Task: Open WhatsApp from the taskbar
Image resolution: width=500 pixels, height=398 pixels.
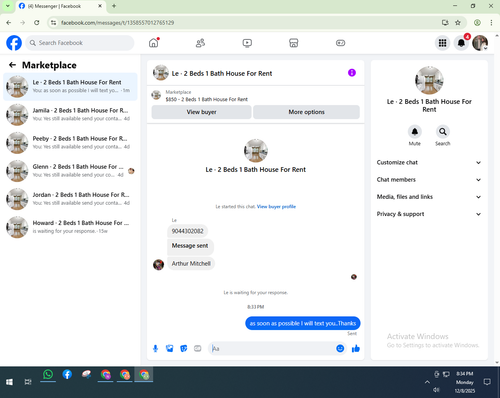Action: pos(48,375)
